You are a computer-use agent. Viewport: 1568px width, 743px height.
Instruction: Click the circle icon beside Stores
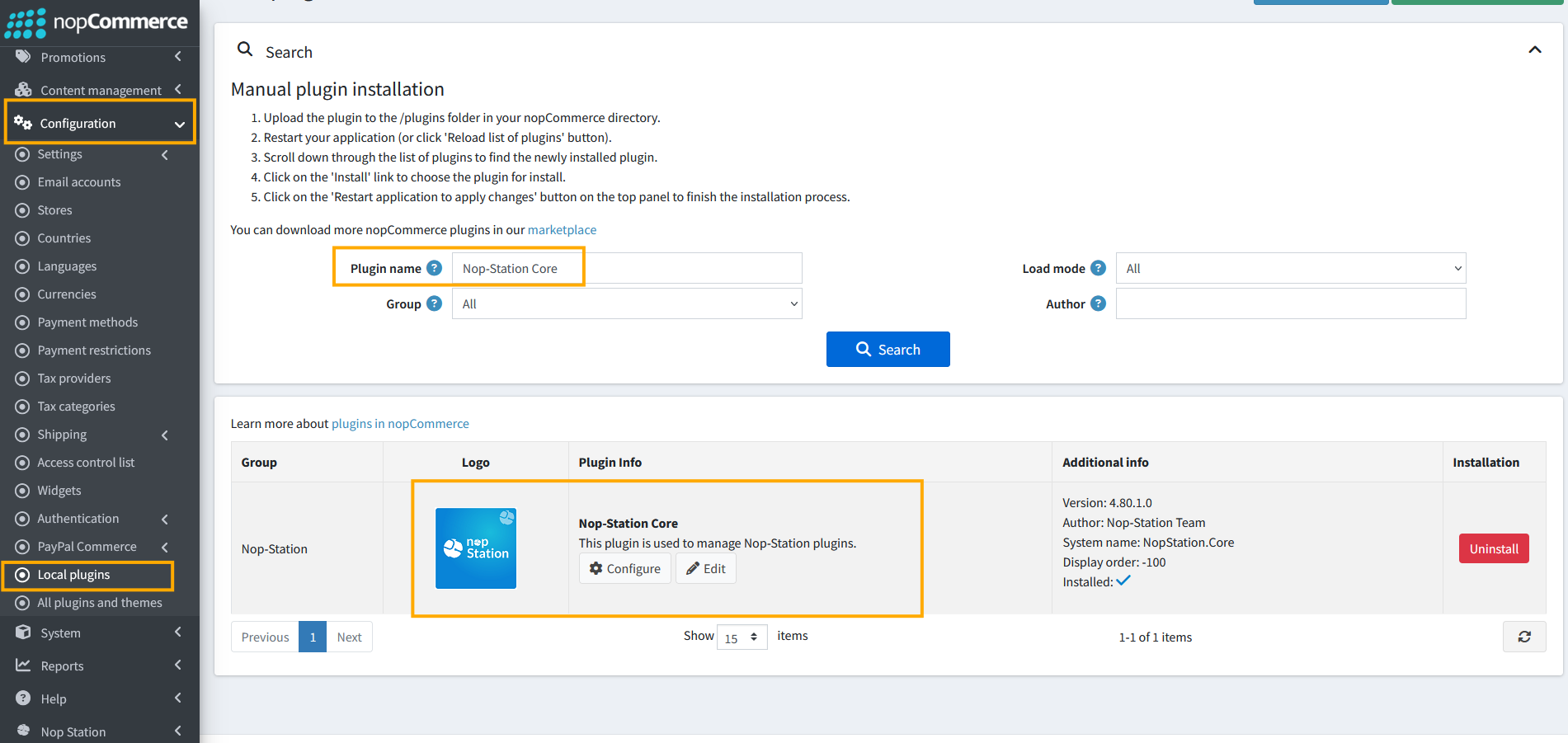pyautogui.click(x=23, y=210)
